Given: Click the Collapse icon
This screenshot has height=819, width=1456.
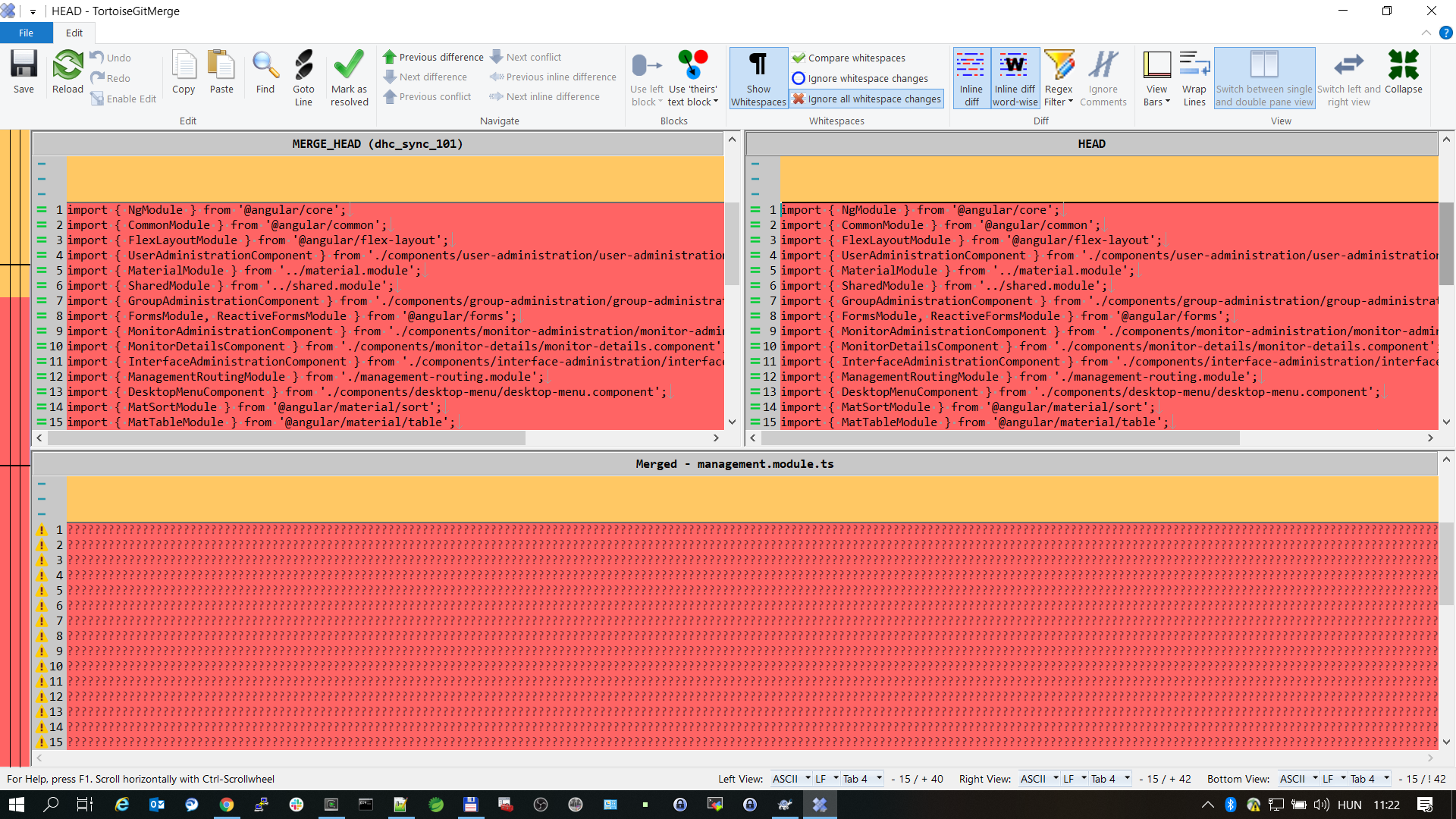Looking at the screenshot, I should tap(1403, 72).
